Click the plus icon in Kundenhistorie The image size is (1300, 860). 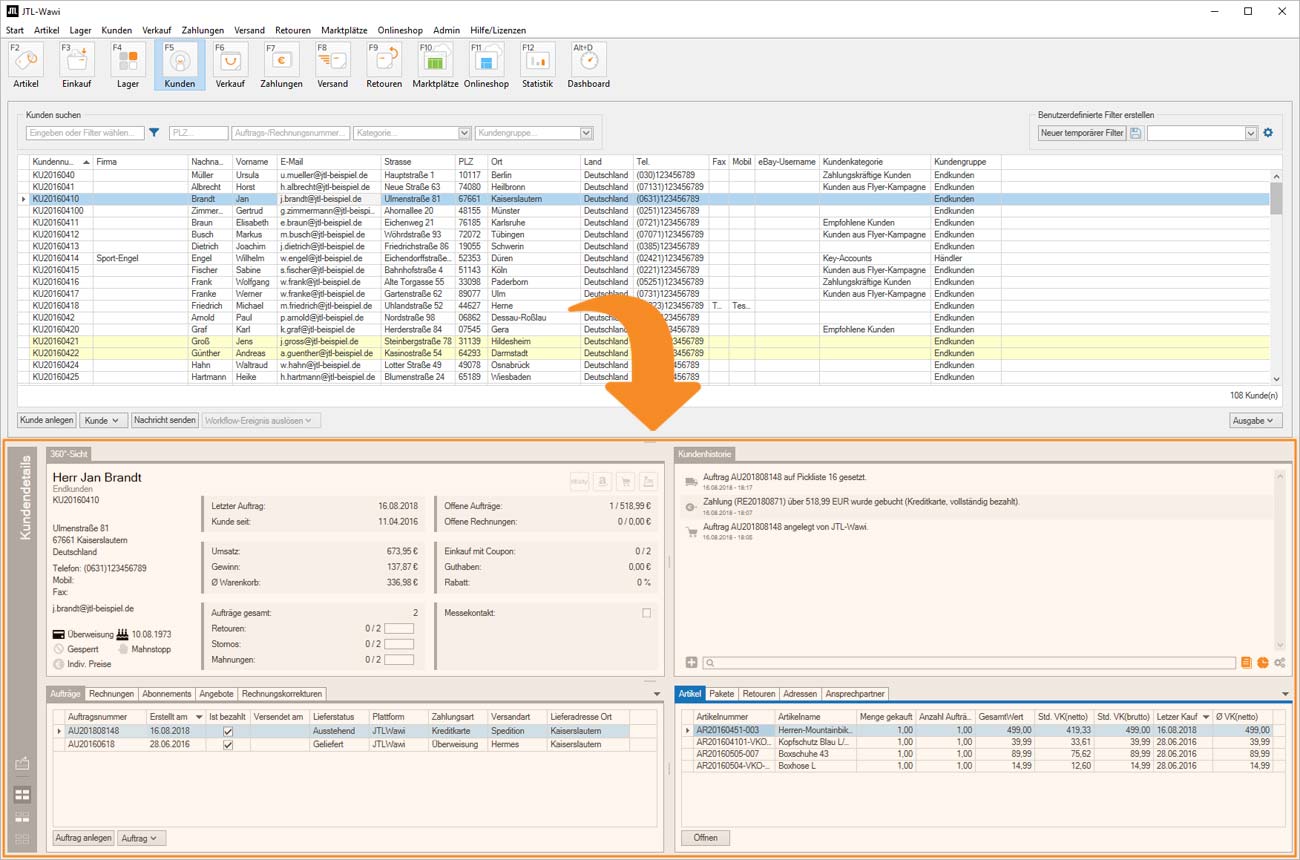coord(691,663)
